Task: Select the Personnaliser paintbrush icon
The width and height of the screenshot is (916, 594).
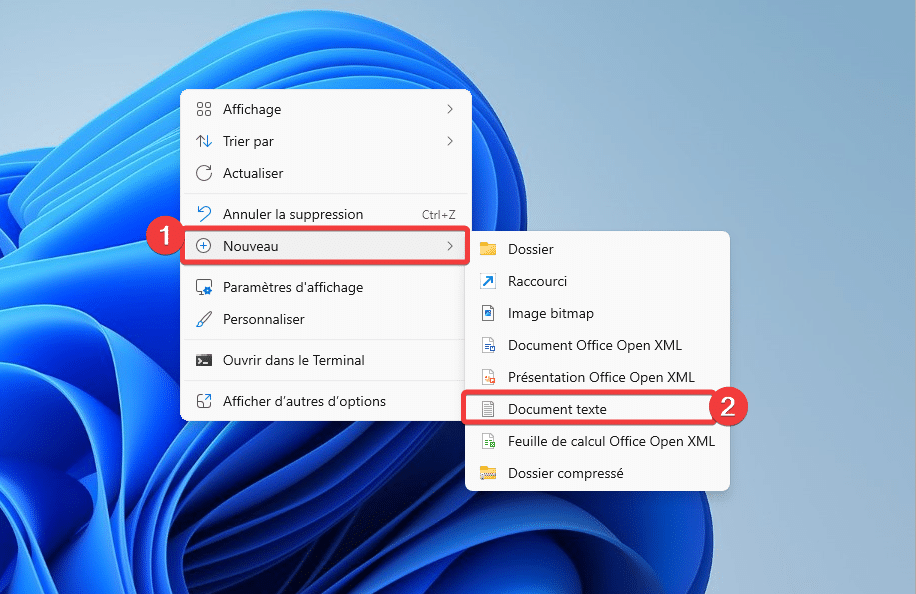Action: (204, 319)
